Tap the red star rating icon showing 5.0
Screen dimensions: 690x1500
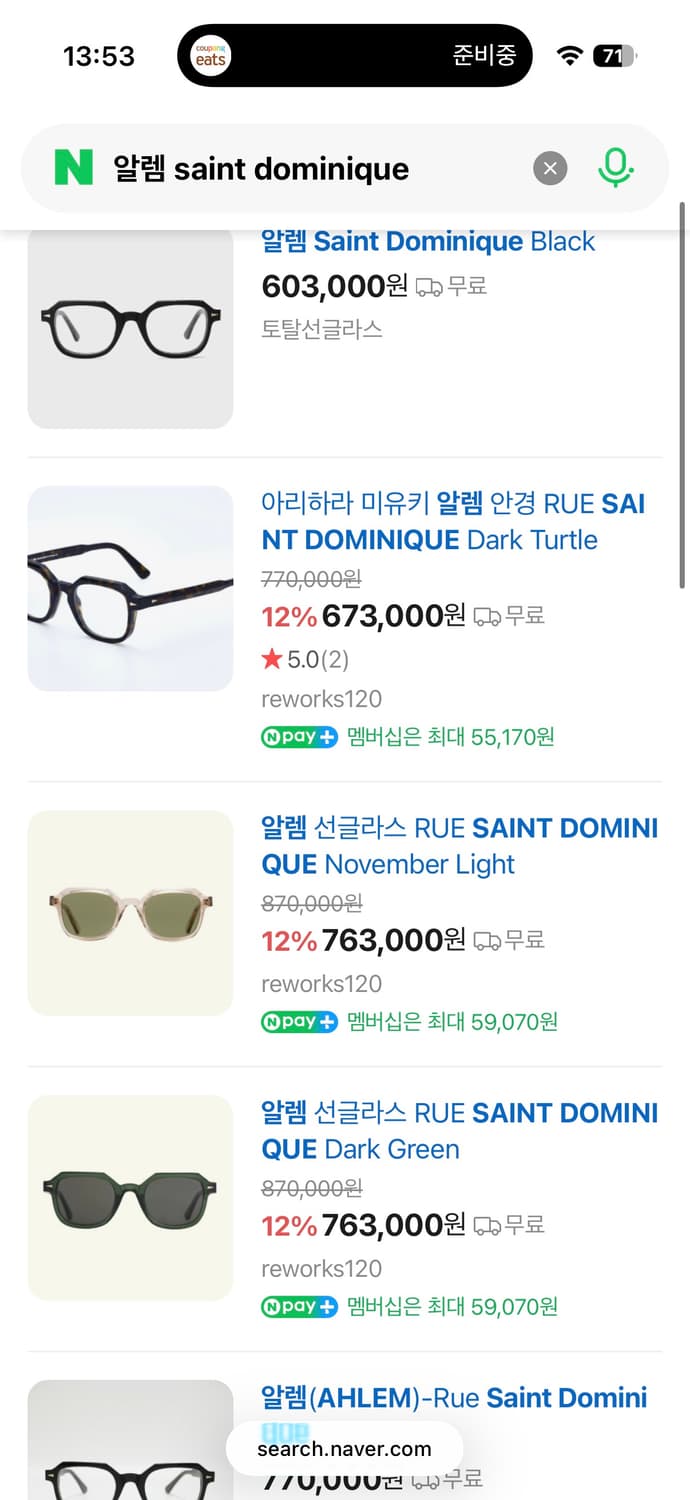coord(274,659)
